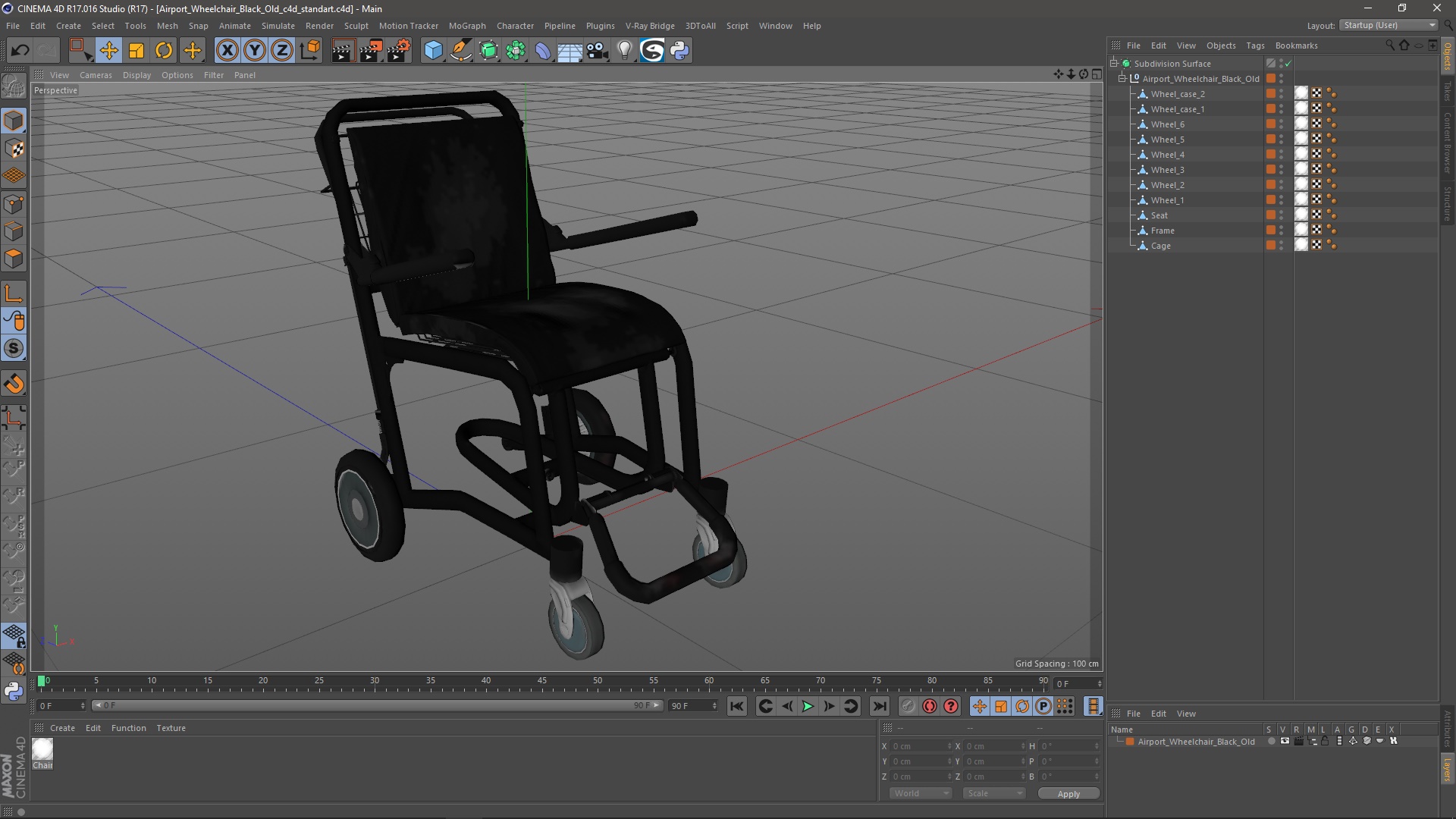The height and width of the screenshot is (819, 1456).
Task: Open the Layout dropdown Startup (User)
Action: (1389, 25)
